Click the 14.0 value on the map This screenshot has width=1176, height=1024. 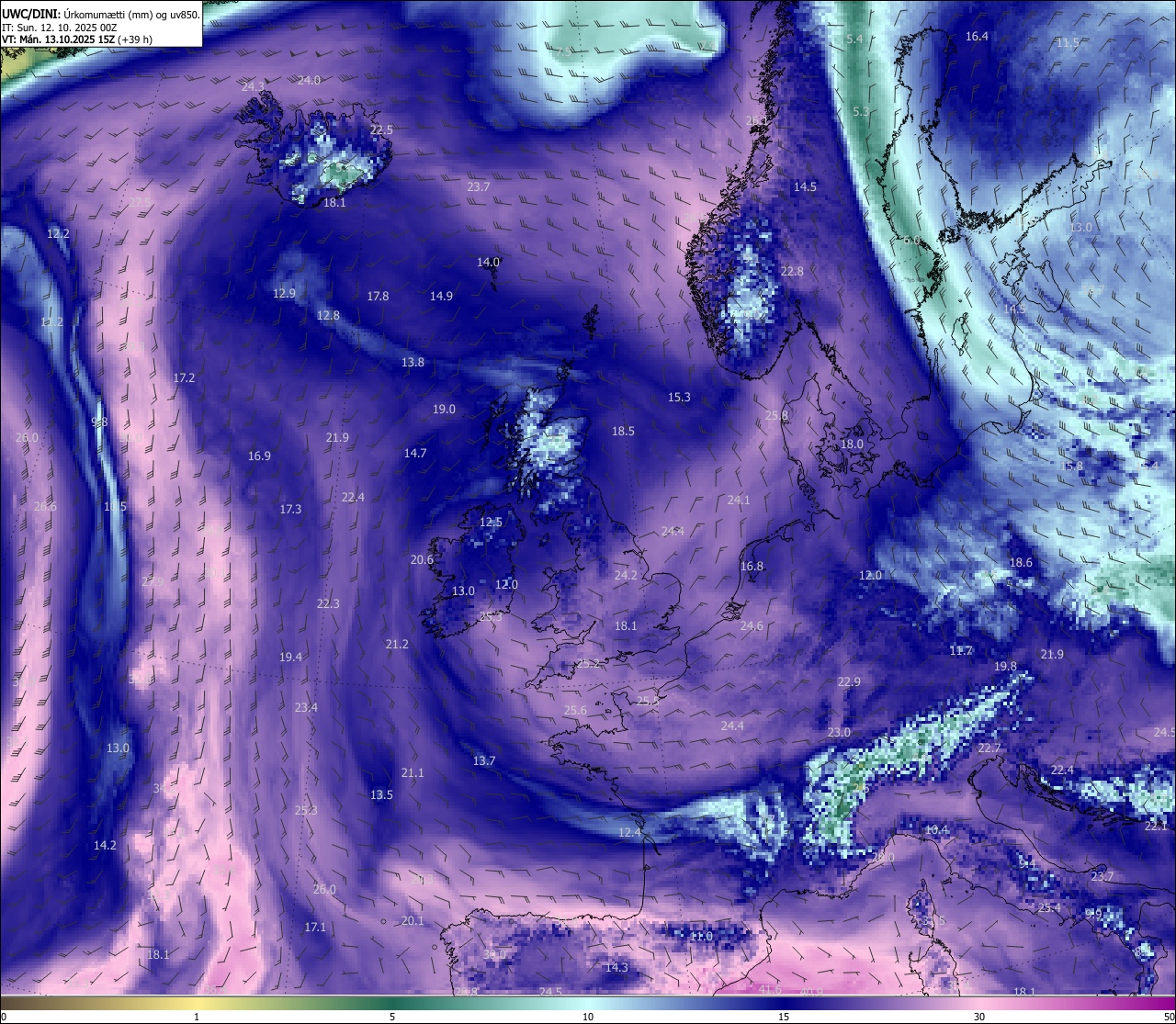488,262
